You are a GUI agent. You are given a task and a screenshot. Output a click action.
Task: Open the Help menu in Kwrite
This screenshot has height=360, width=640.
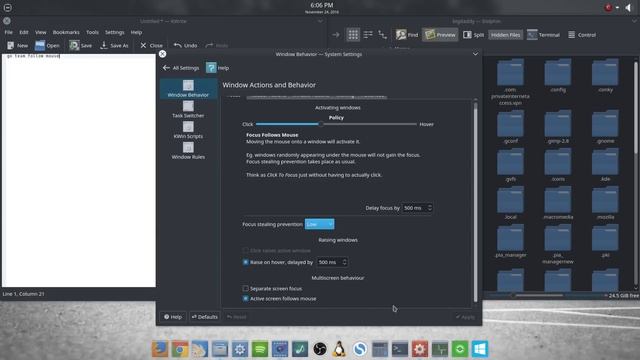pyautogui.click(x=136, y=32)
